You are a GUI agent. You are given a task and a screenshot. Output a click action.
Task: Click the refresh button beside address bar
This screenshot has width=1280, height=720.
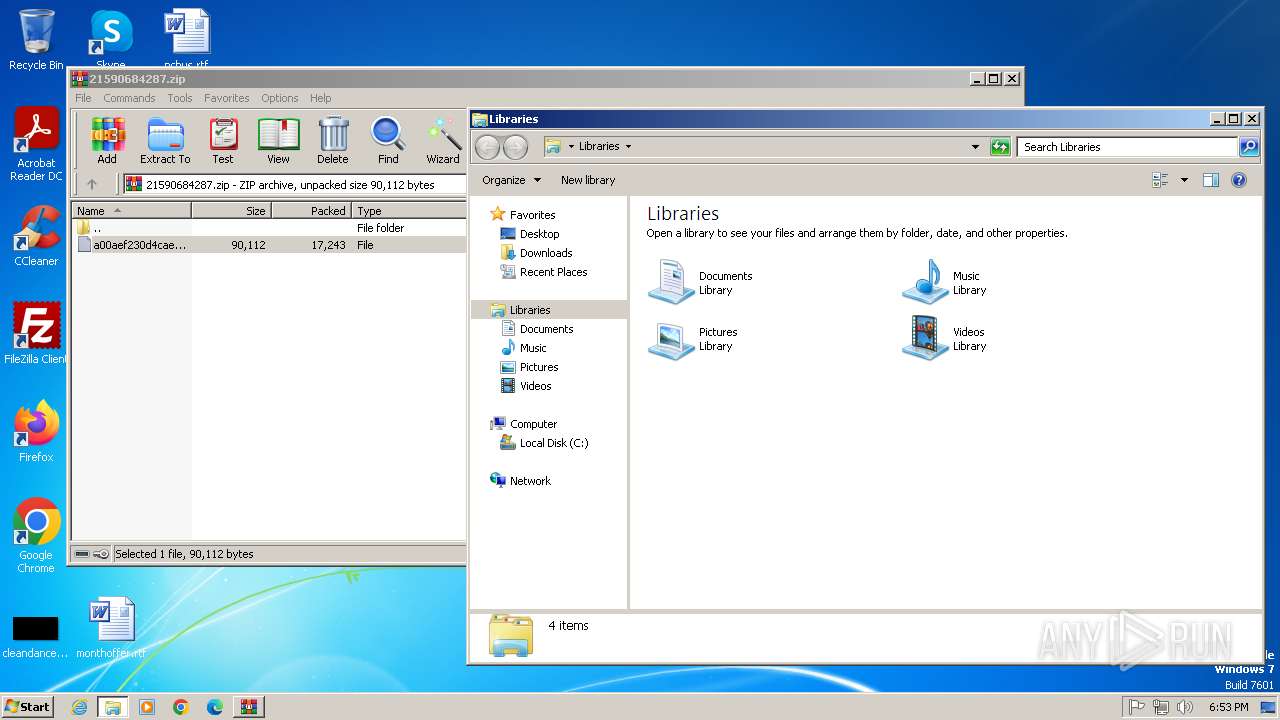(x=1000, y=147)
